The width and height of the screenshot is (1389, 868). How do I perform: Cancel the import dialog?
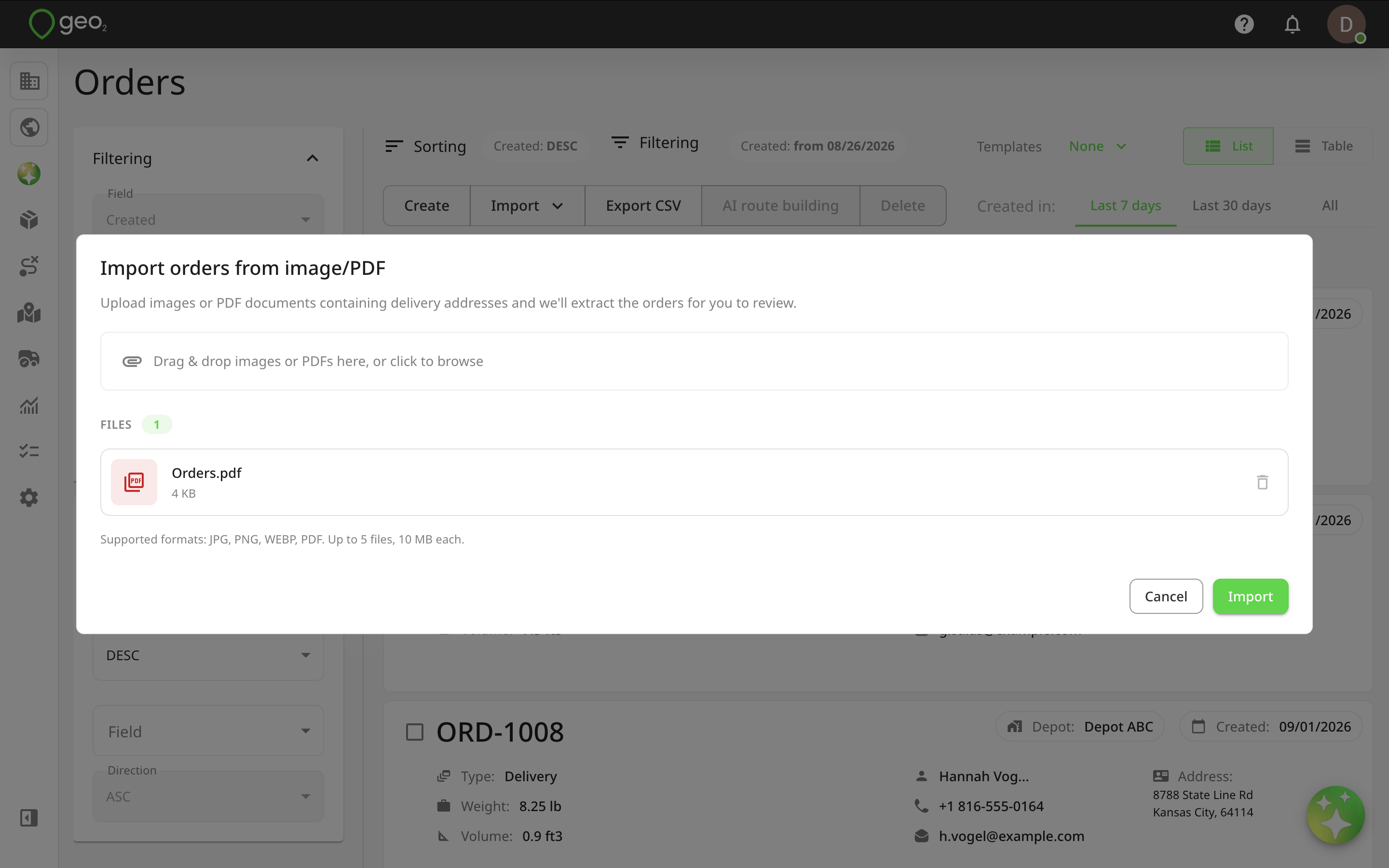point(1166,597)
